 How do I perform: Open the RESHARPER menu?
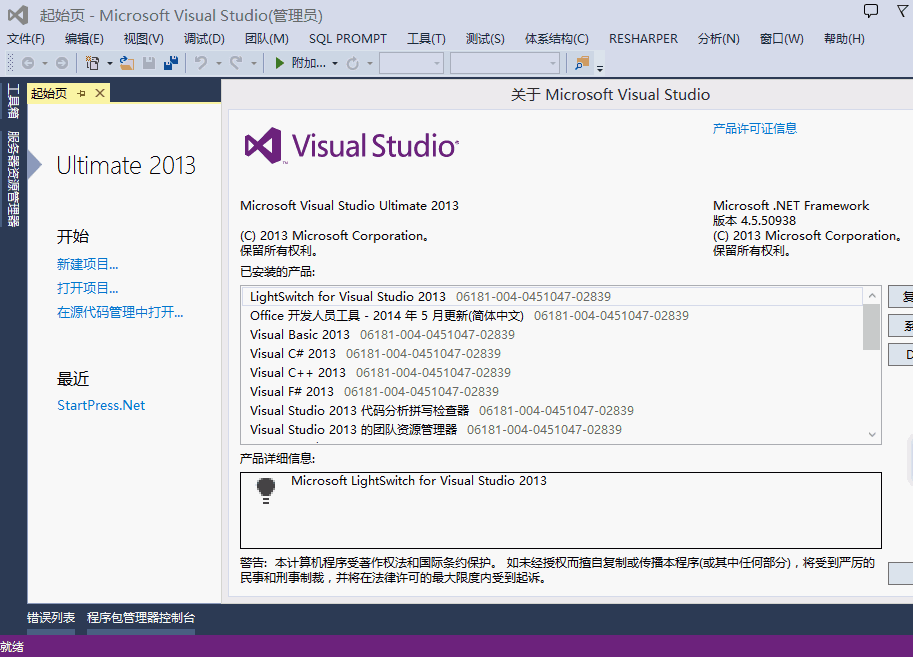pos(643,39)
